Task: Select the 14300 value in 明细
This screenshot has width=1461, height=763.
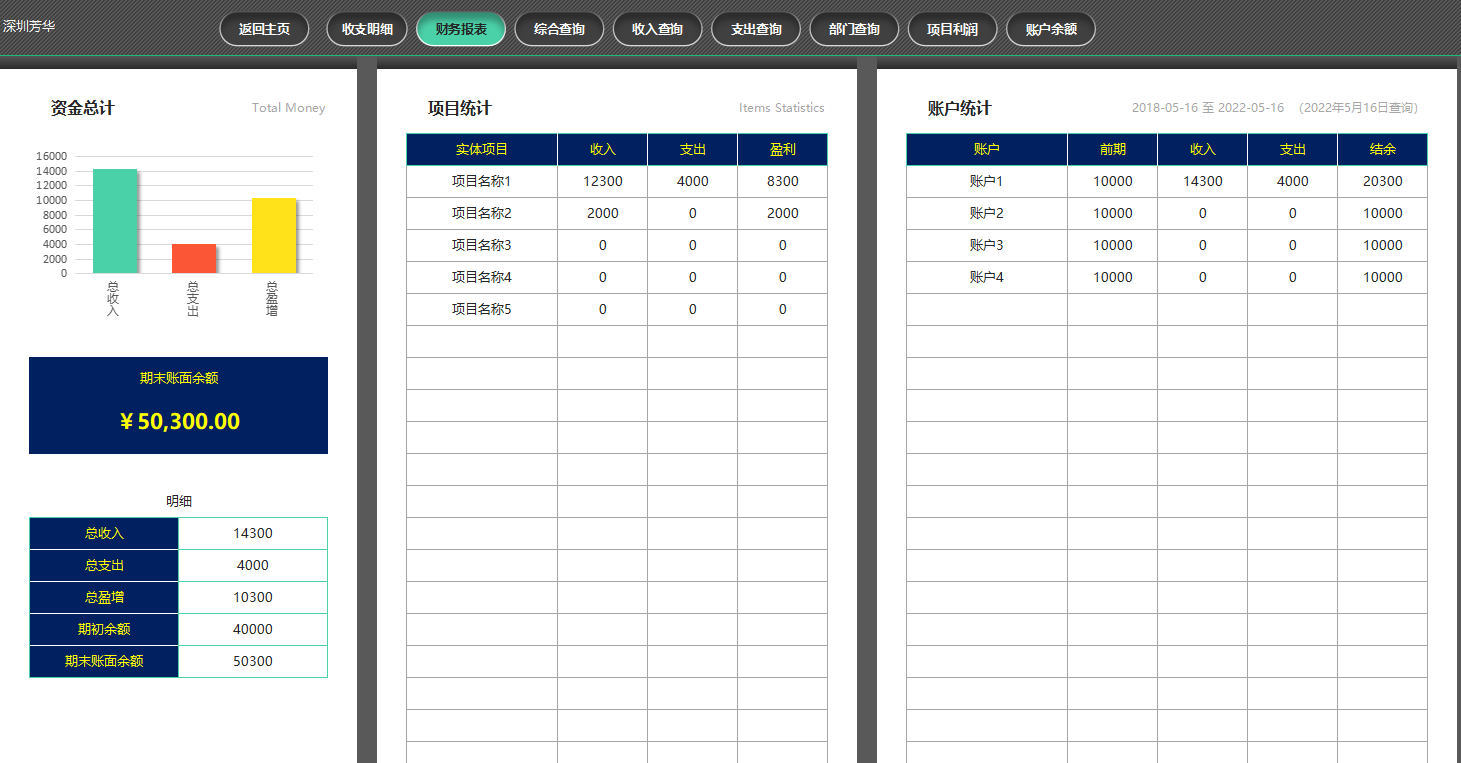Action: tap(253, 533)
